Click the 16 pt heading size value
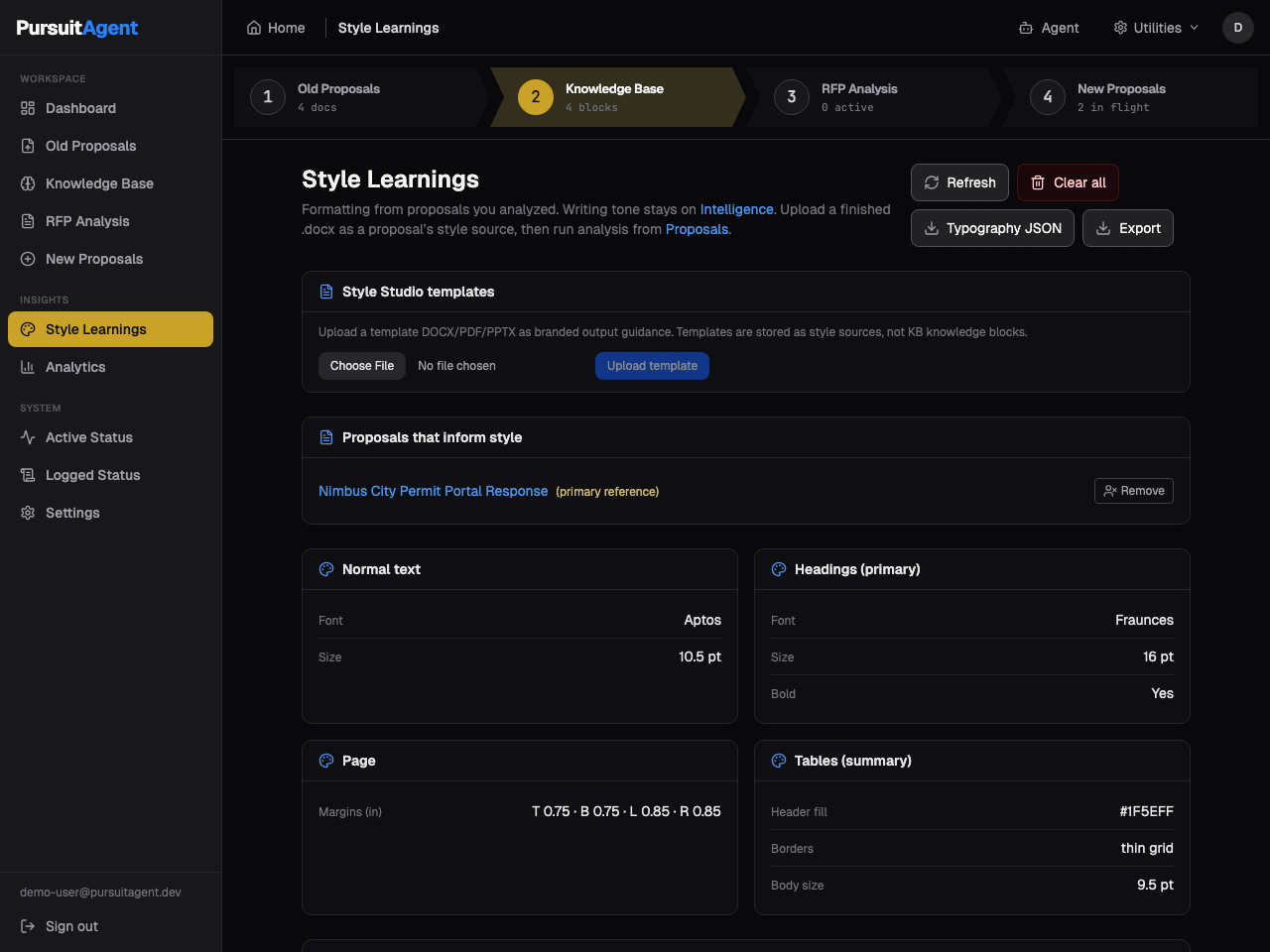Viewport: 1270px width, 952px height. point(1158,656)
